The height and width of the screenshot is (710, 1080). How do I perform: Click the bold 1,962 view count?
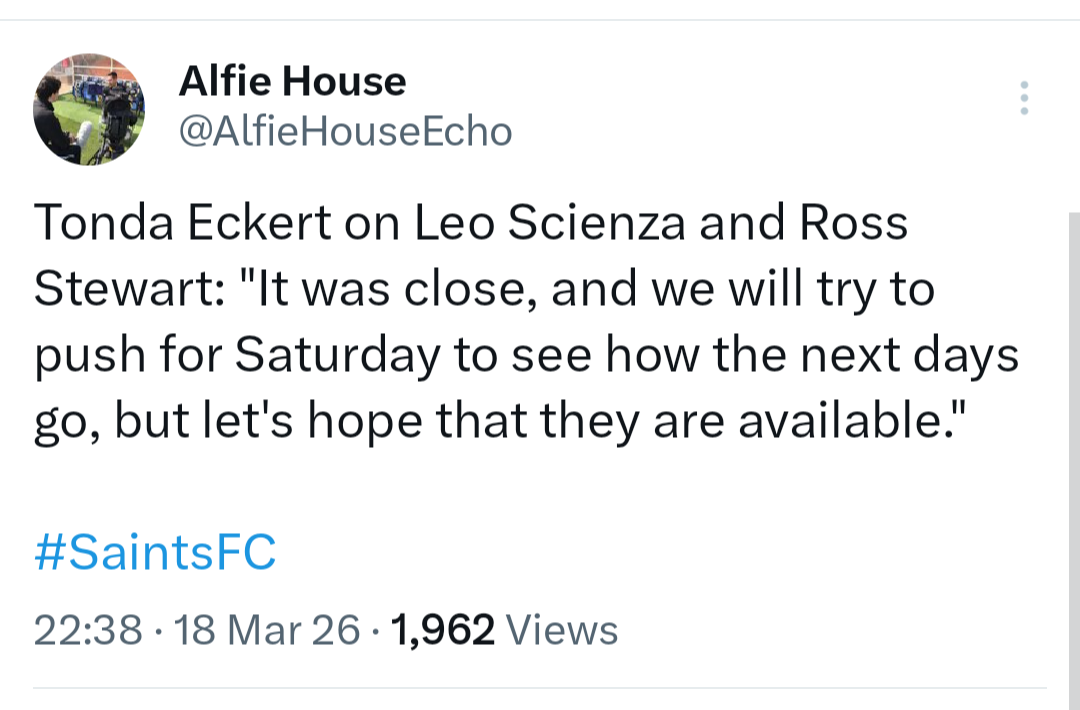point(445,630)
